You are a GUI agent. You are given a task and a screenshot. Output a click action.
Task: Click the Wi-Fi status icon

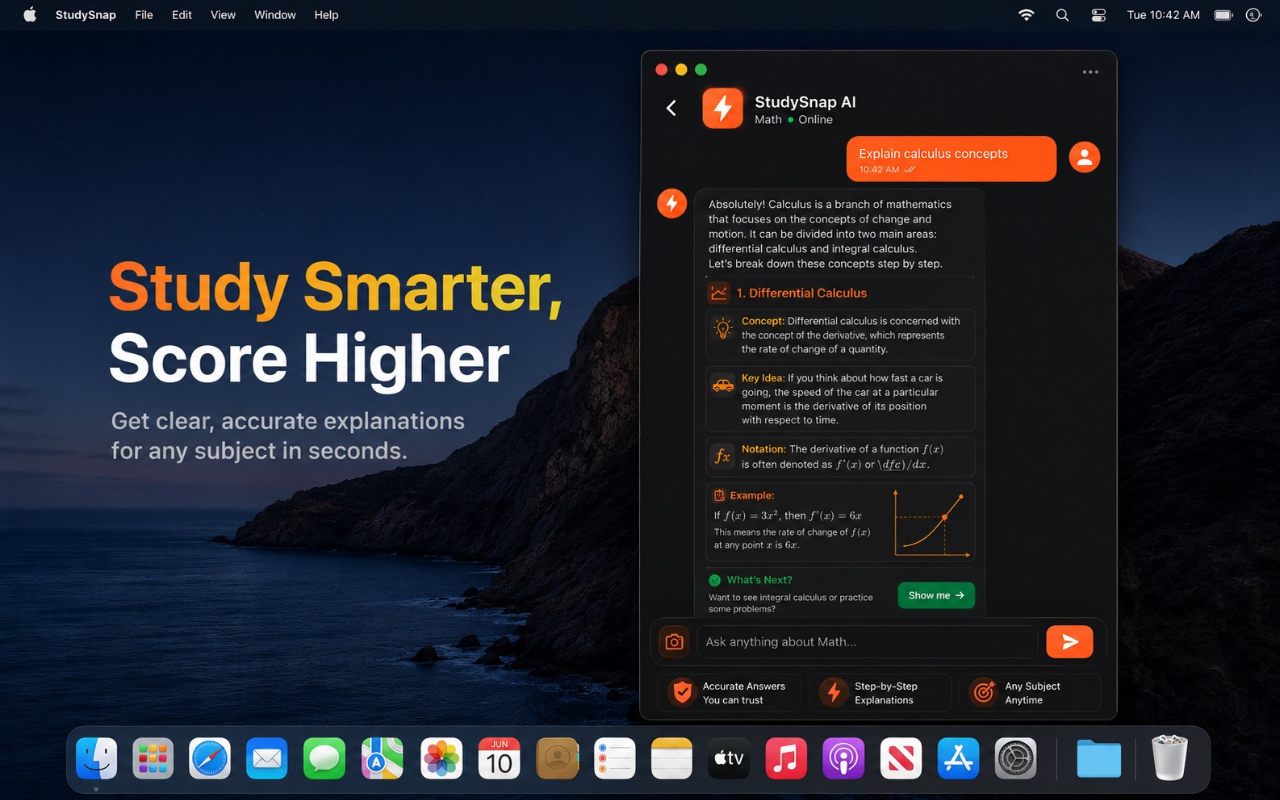tap(1026, 15)
